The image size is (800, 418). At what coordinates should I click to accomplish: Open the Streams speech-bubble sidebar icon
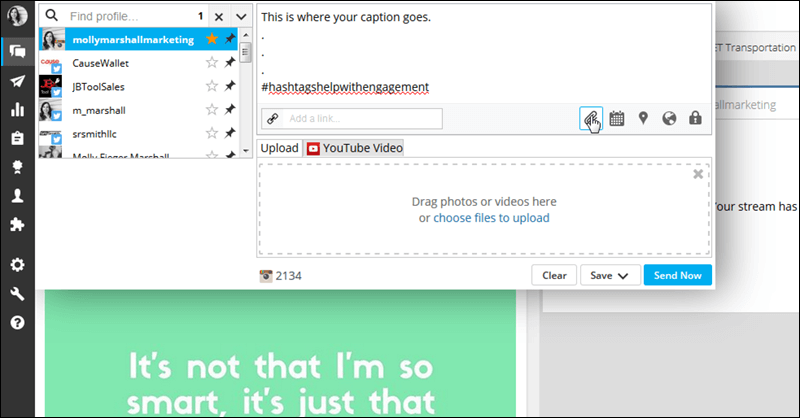tap(17, 51)
